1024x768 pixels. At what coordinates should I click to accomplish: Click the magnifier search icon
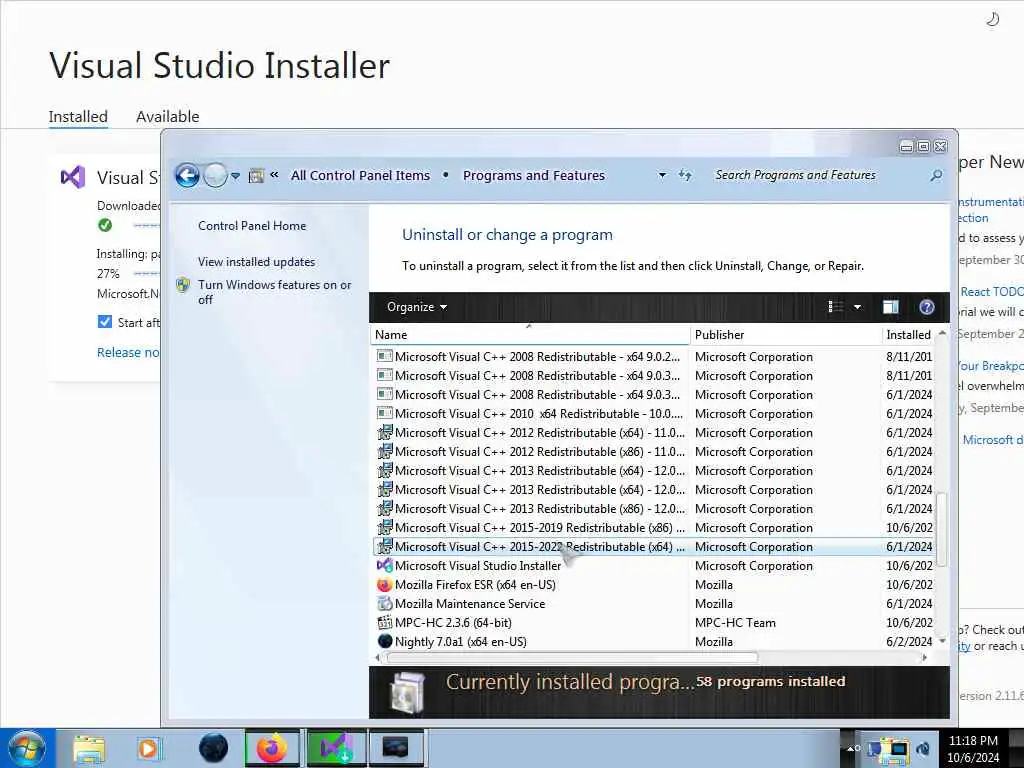[x=936, y=175]
